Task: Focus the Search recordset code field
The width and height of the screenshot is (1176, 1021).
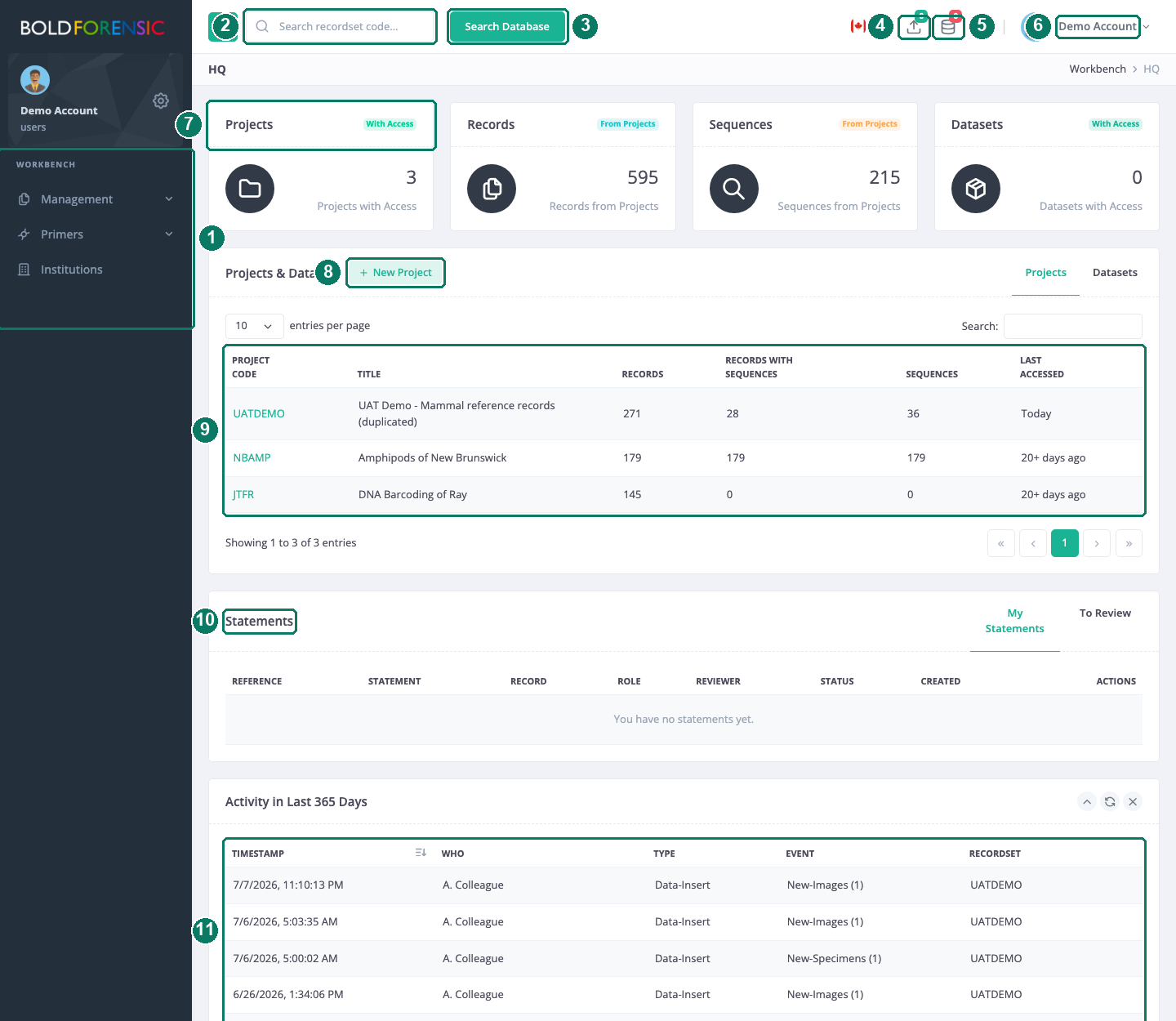Action: (340, 26)
